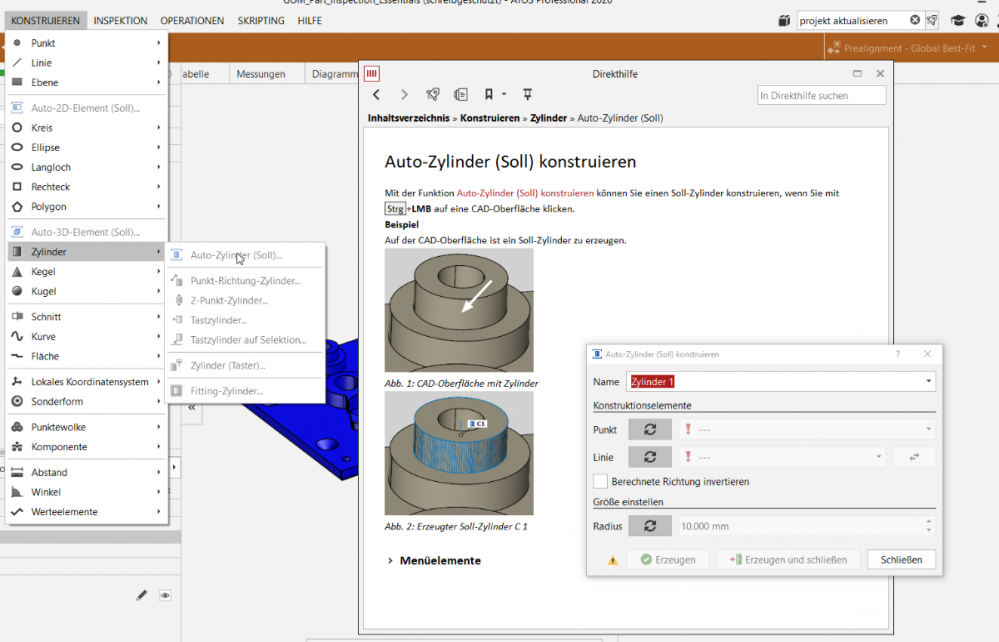Open the graduation cap training icon

click(957, 20)
